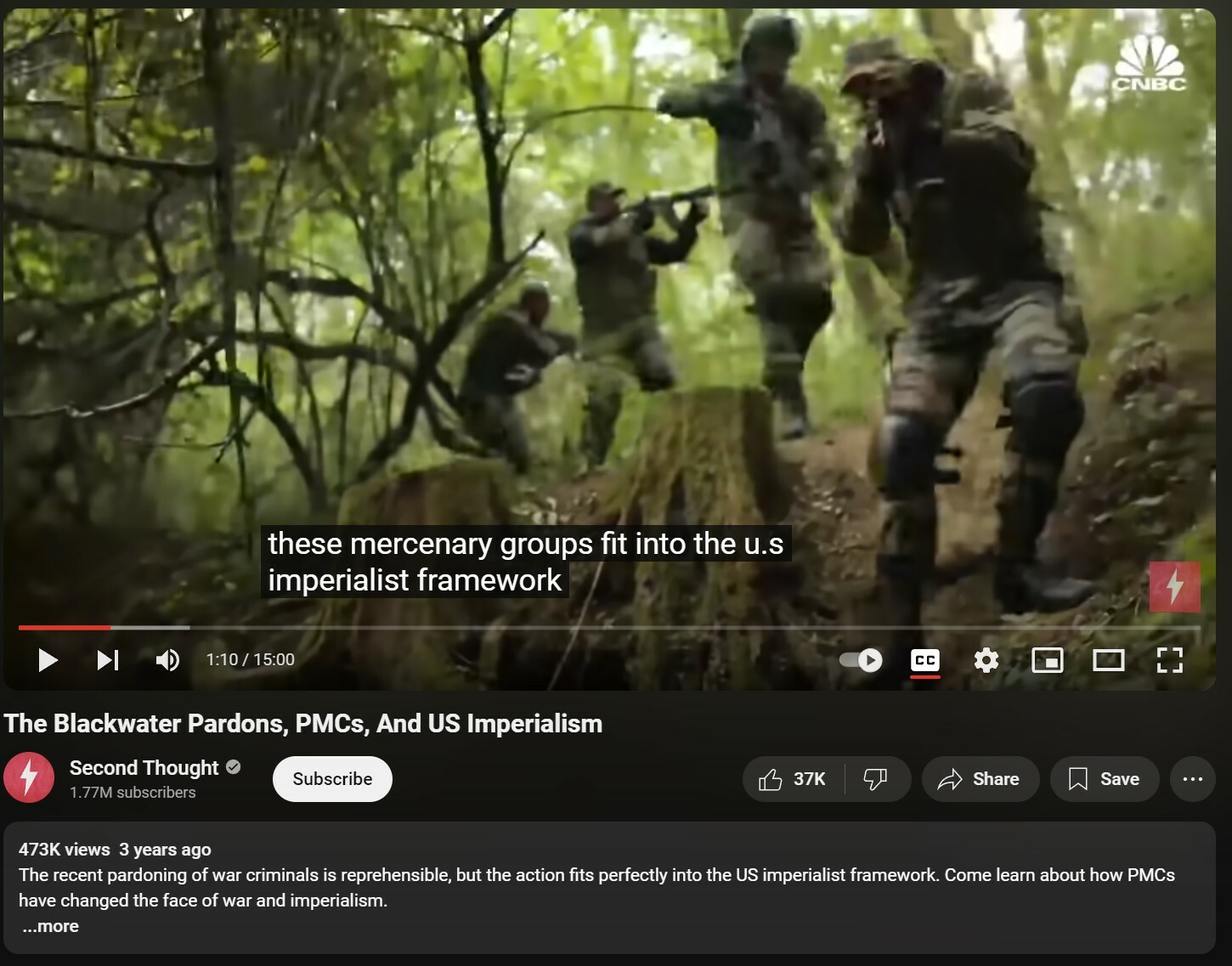This screenshot has height=966, width=1232.
Task: Open the video settings gear
Action: (x=986, y=660)
